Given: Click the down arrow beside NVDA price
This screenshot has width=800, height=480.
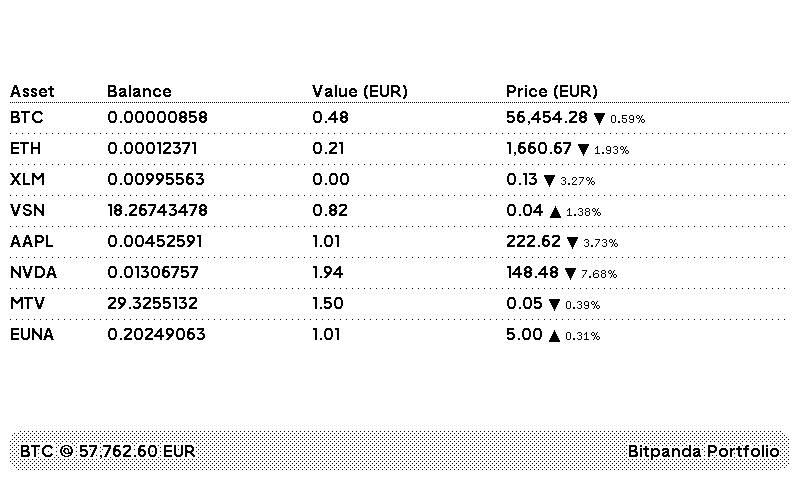Looking at the screenshot, I should pos(571,274).
